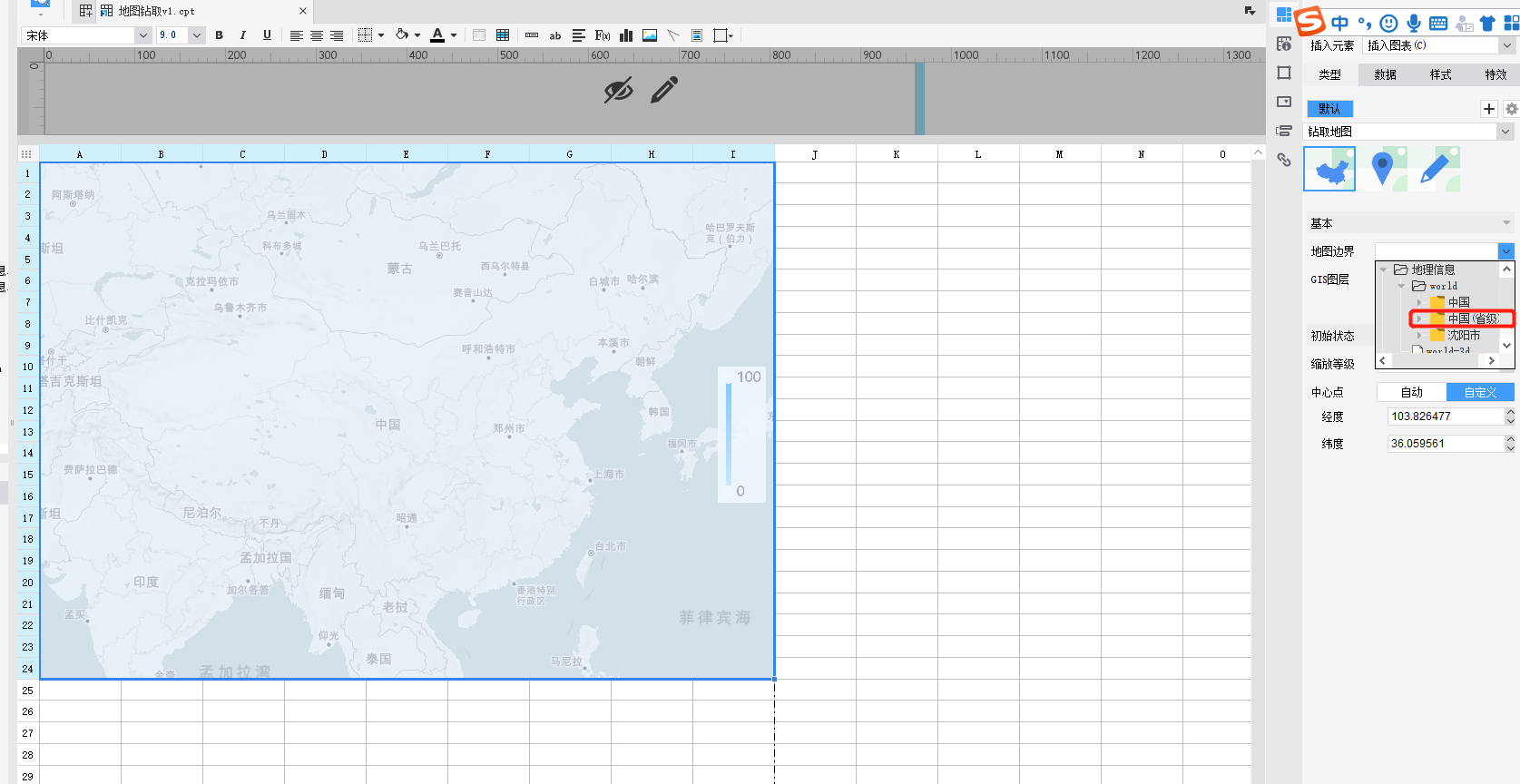
Task: Set center point to 自动
Action: (1411, 392)
